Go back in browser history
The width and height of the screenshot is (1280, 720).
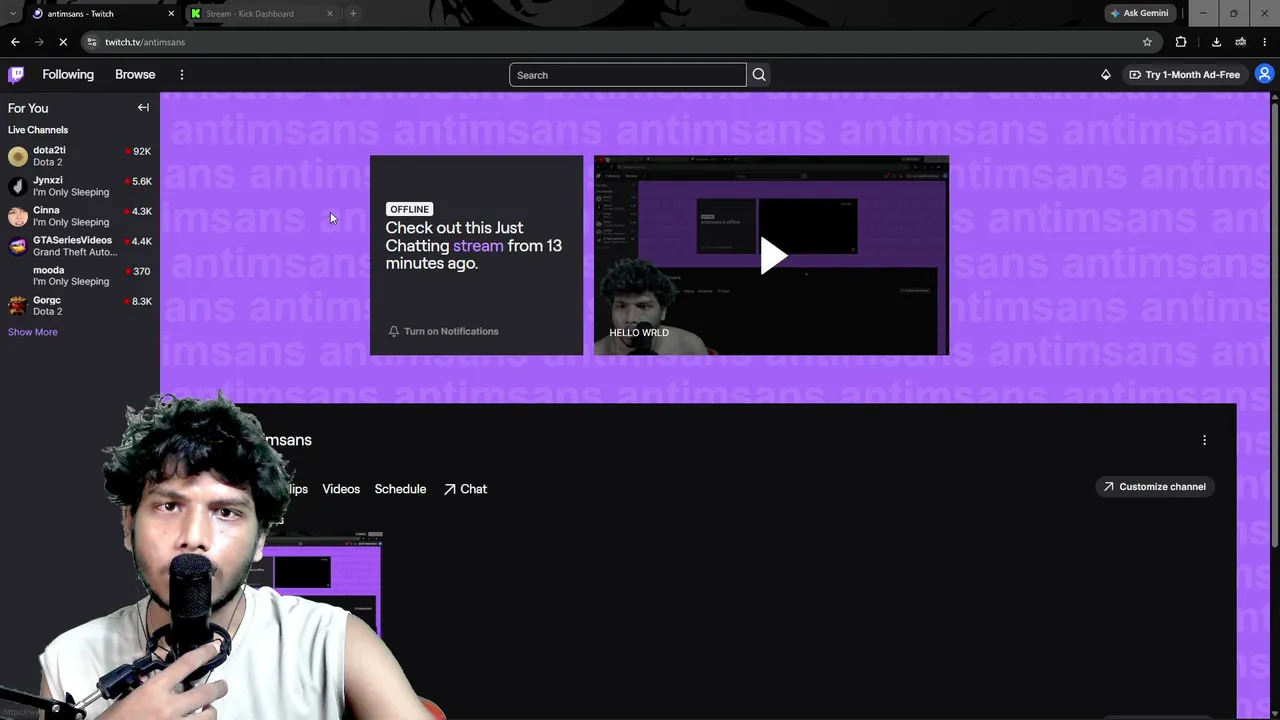pos(15,42)
